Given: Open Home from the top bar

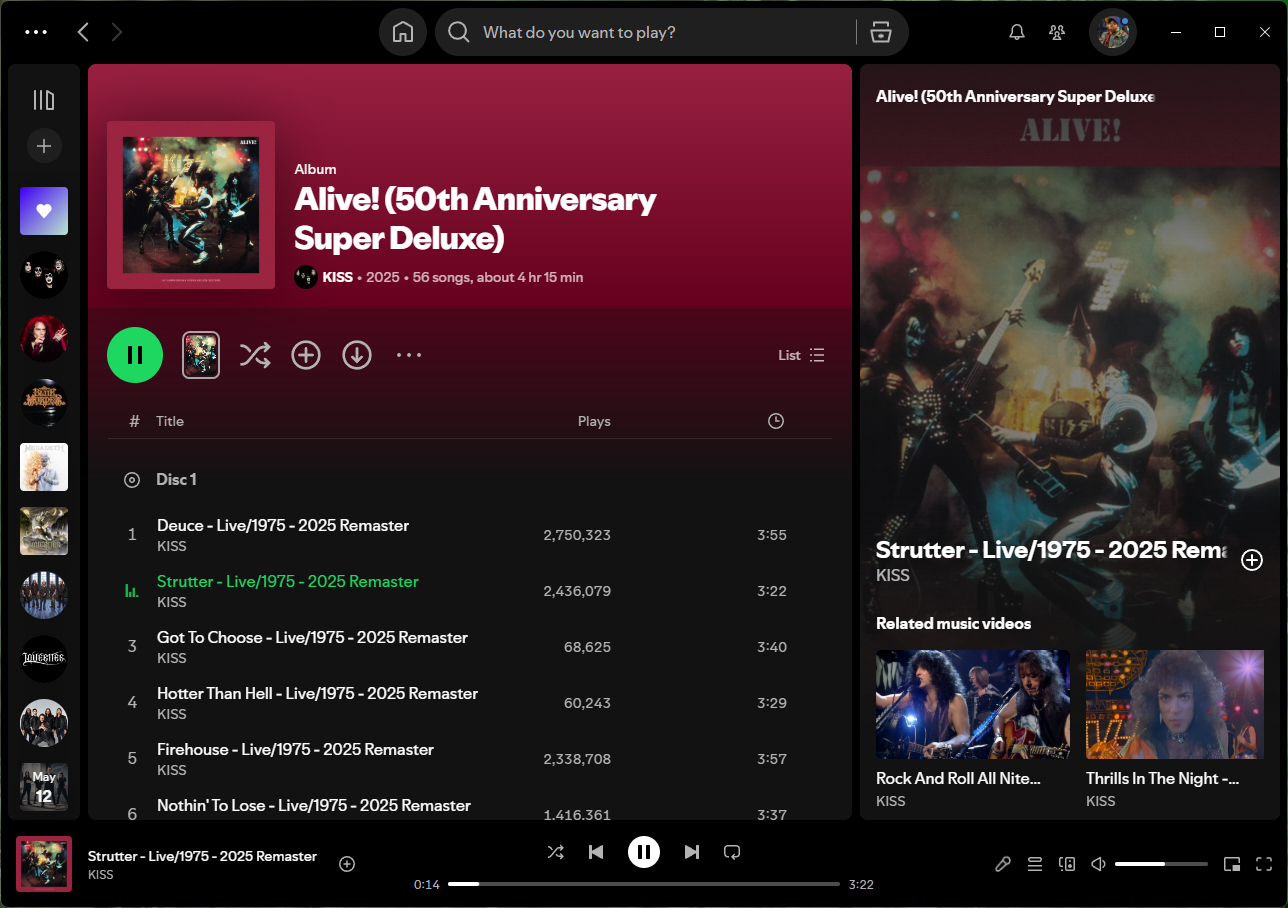Looking at the screenshot, I should (x=403, y=32).
